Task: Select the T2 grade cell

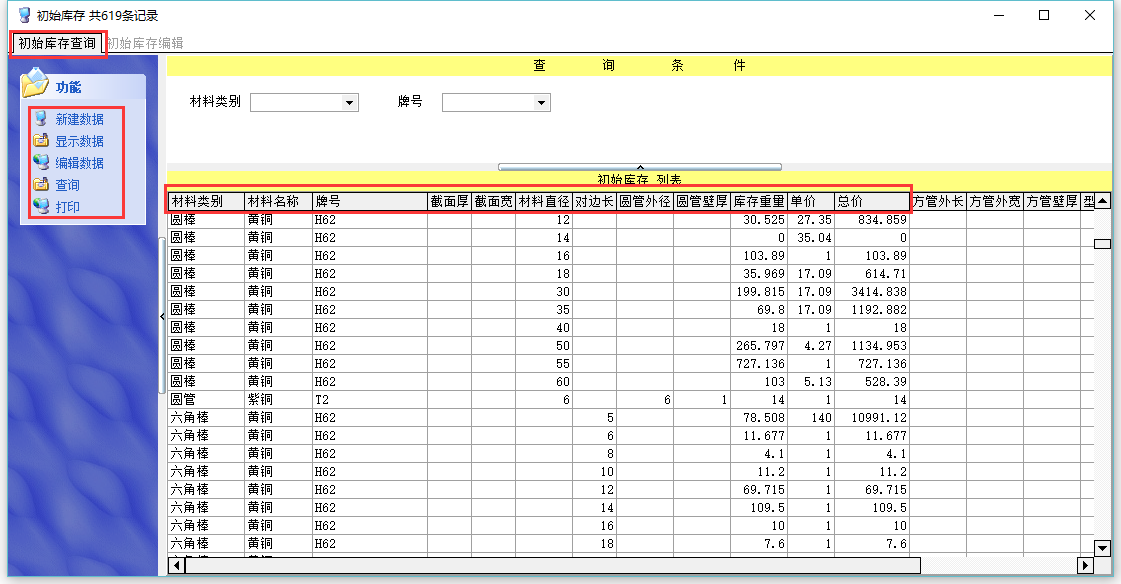Action: (x=370, y=400)
